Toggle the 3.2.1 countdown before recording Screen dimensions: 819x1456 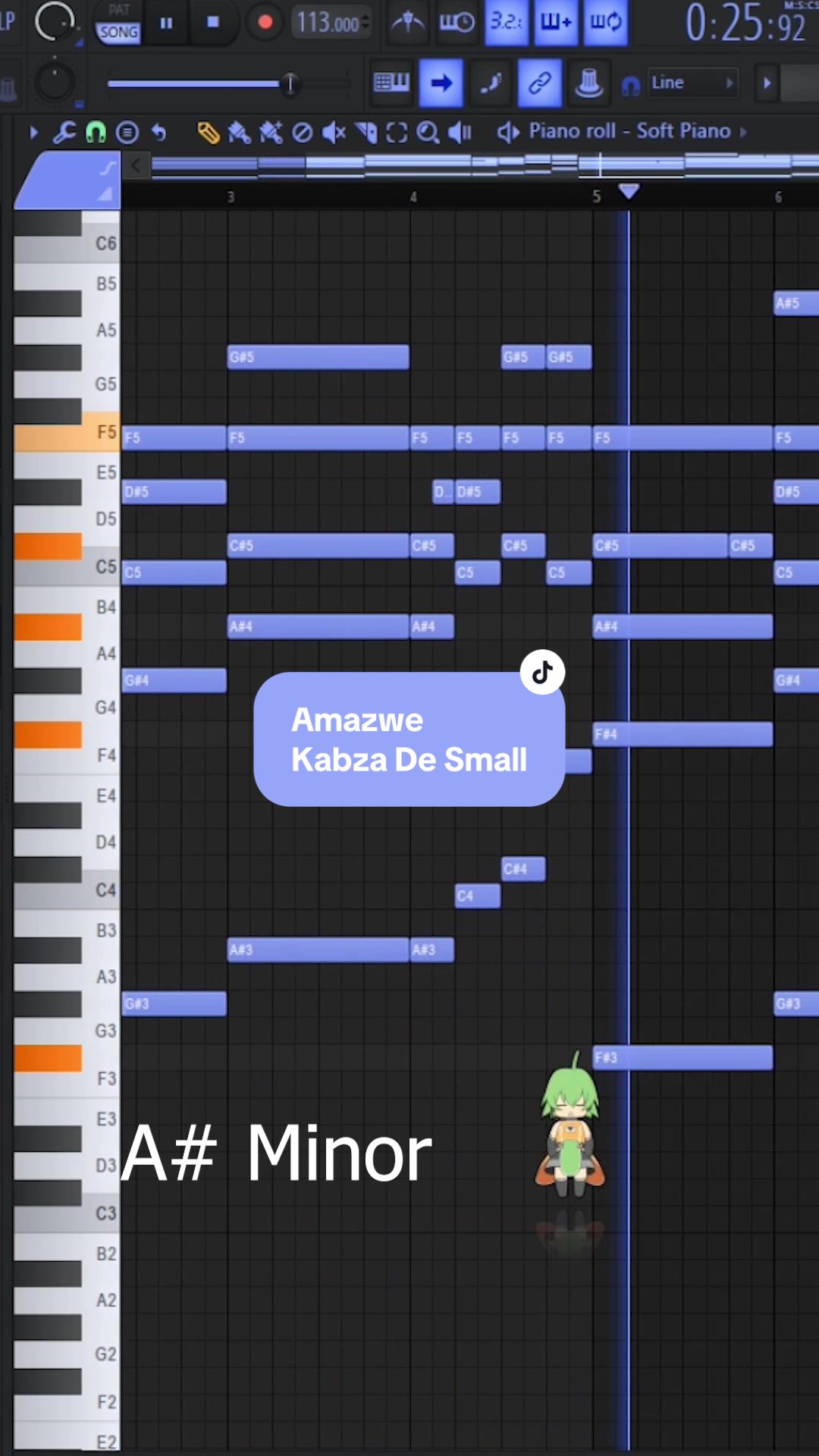(507, 23)
